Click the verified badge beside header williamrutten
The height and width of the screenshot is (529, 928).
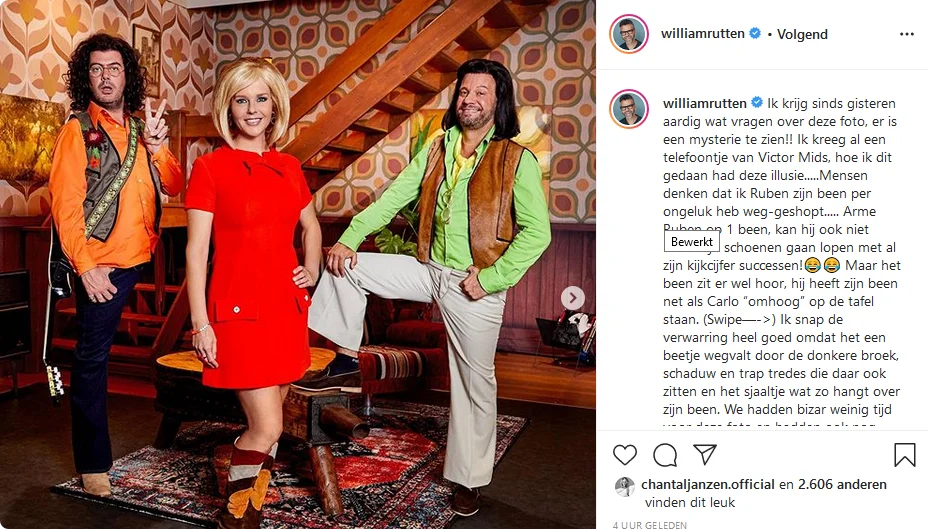point(755,34)
